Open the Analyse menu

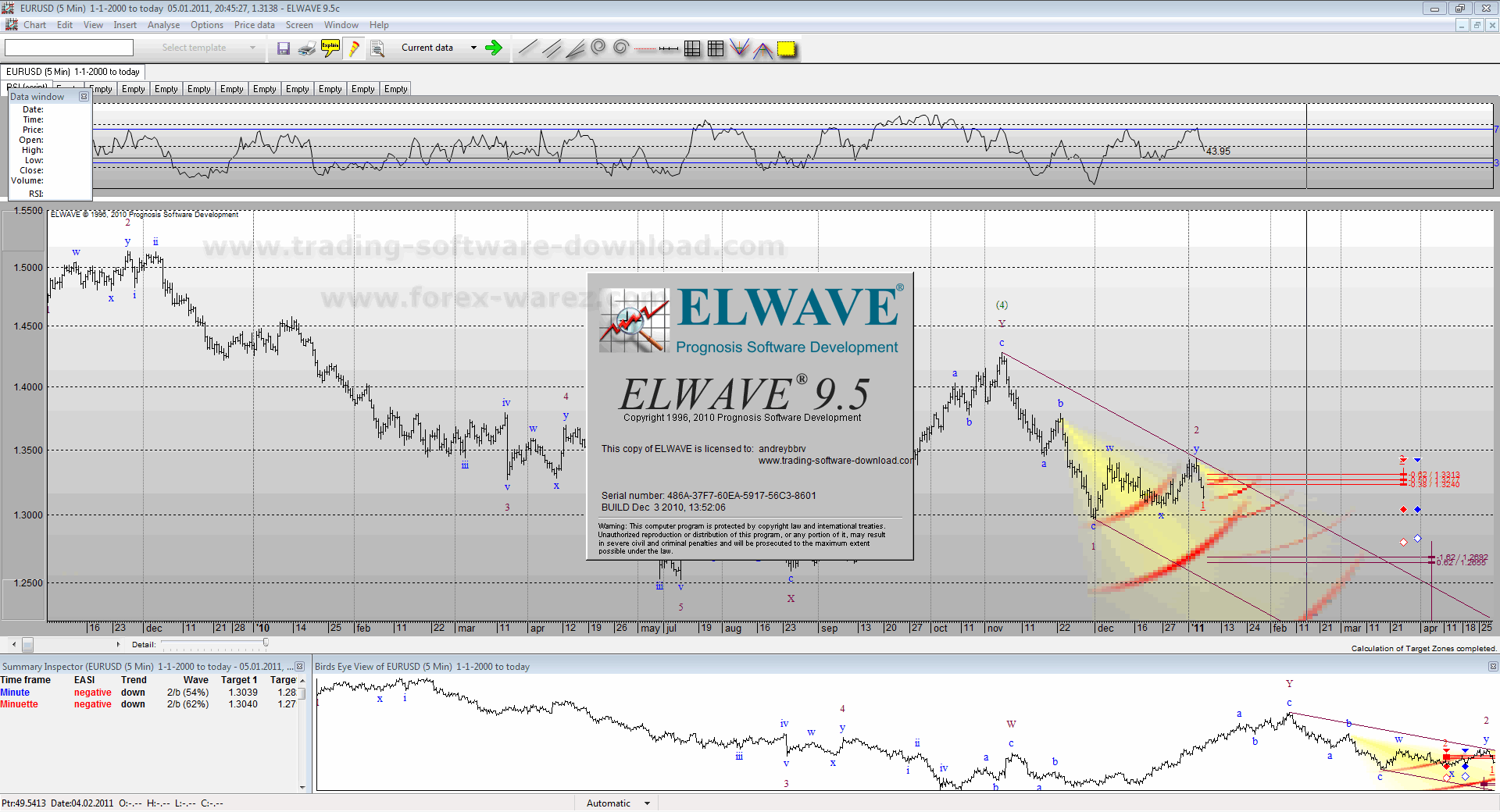(x=163, y=25)
